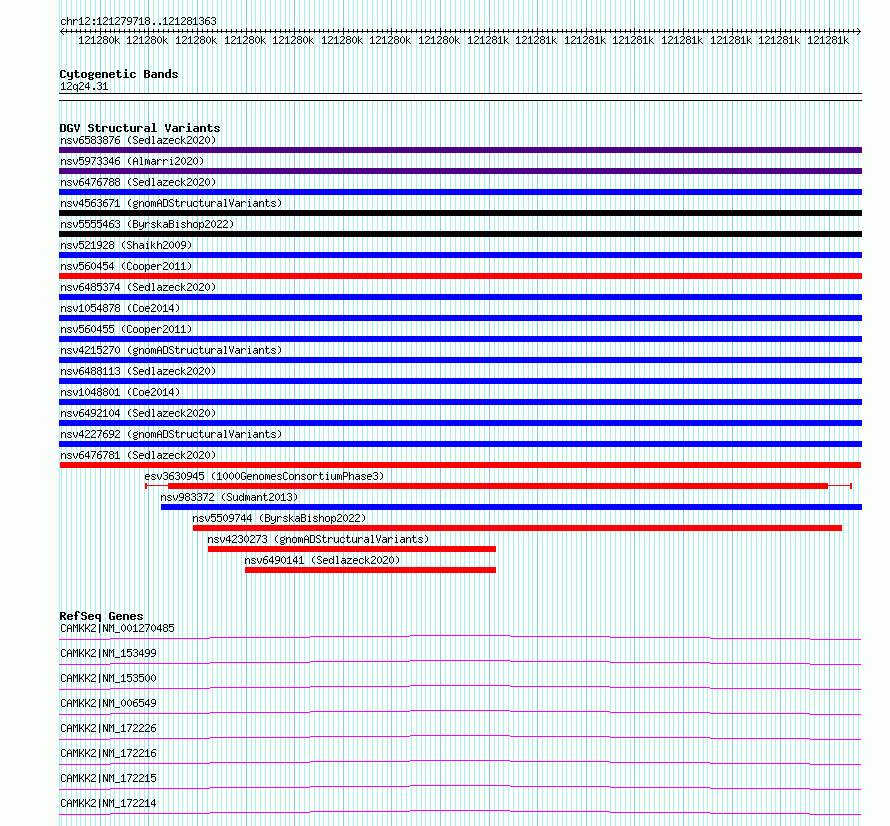Open esv3630945 (1000GenomesConsortiumPhase3) label
Screen dimensions: 890x826
pyautogui.click(x=264, y=476)
